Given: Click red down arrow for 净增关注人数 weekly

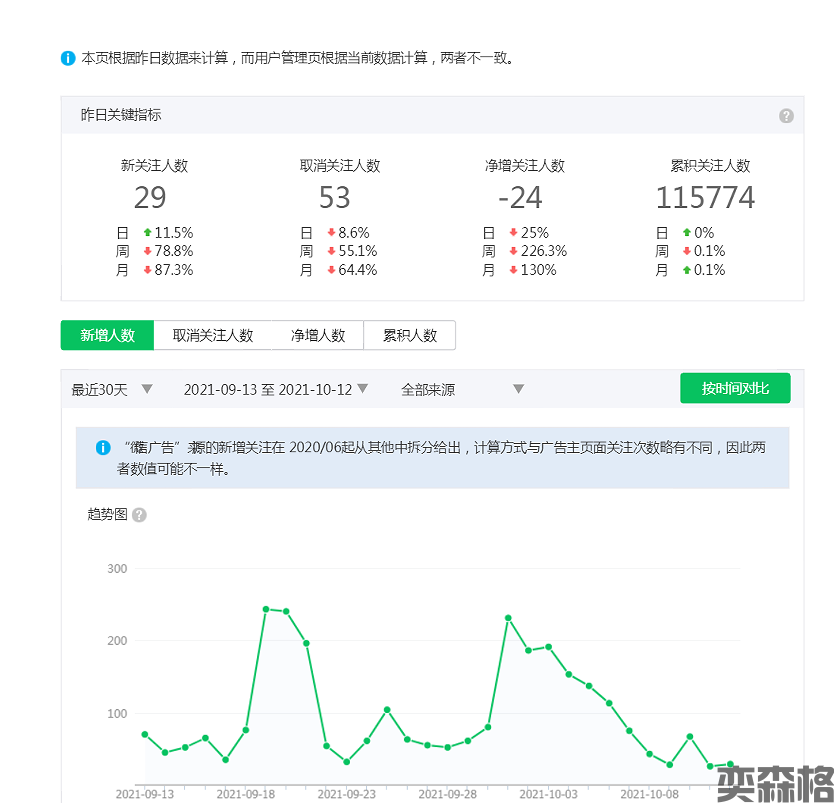Looking at the screenshot, I should point(513,252).
